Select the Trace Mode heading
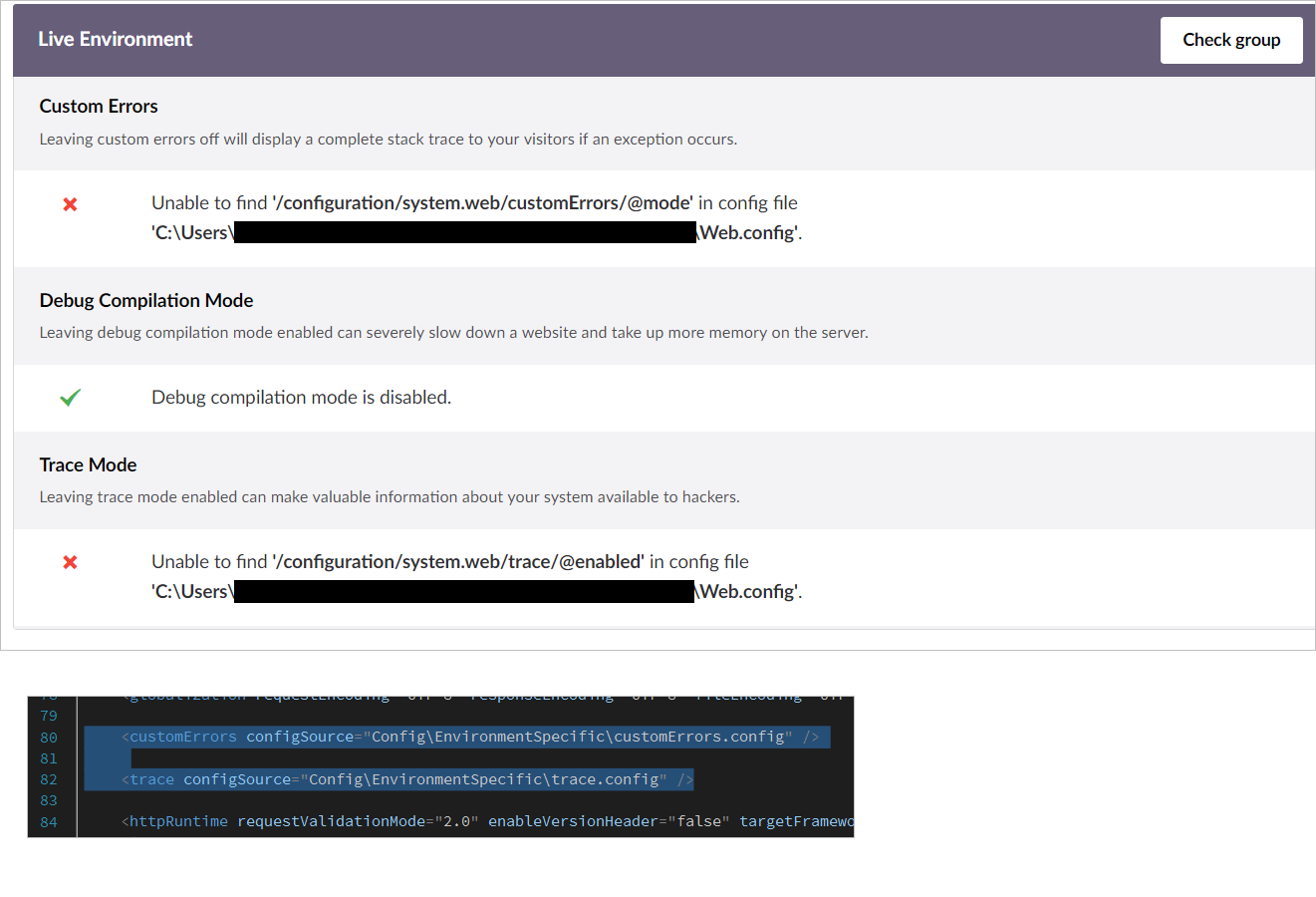 [x=88, y=464]
